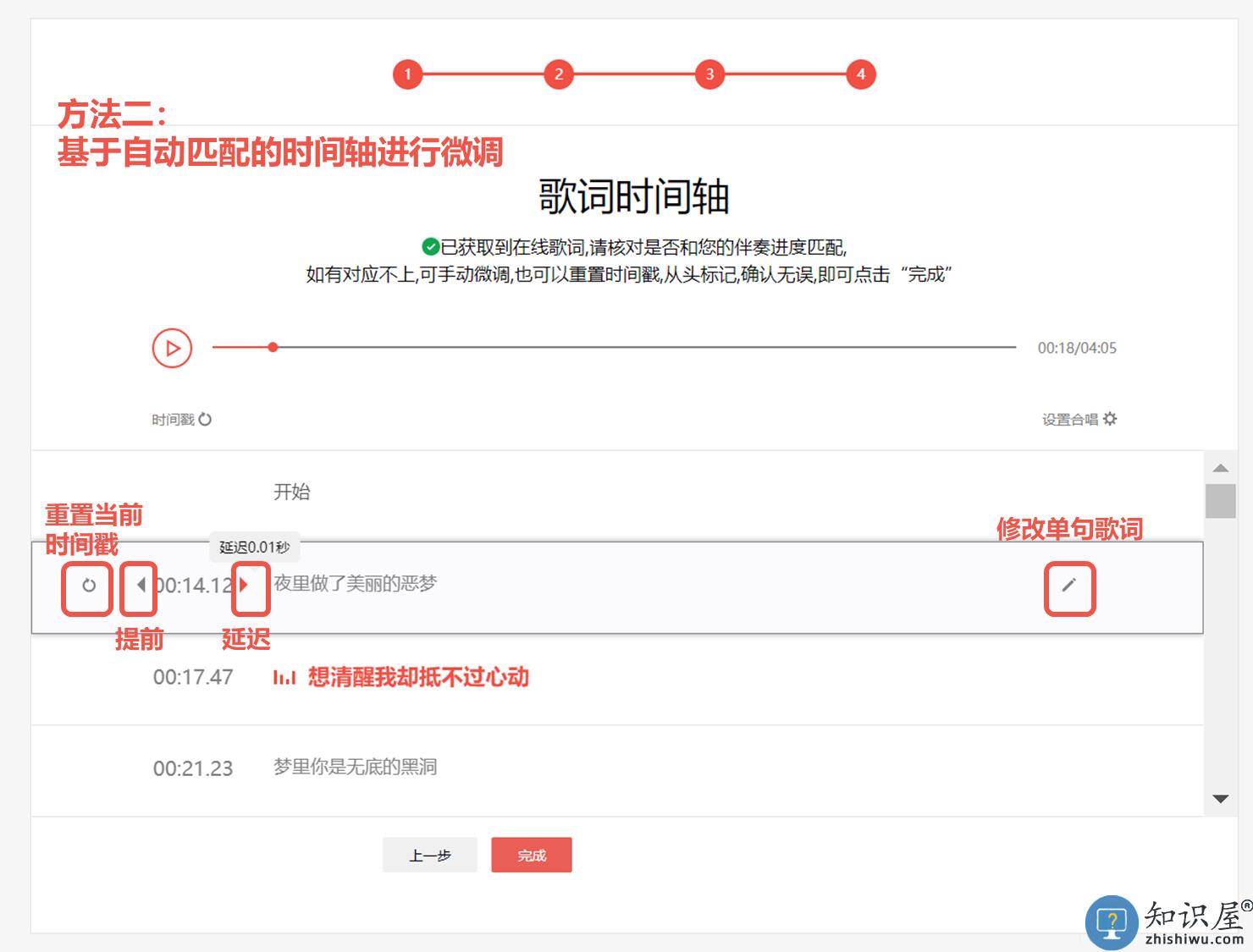1253x952 pixels.
Task: Click the 时间戳 reset icon
Action: point(205,419)
